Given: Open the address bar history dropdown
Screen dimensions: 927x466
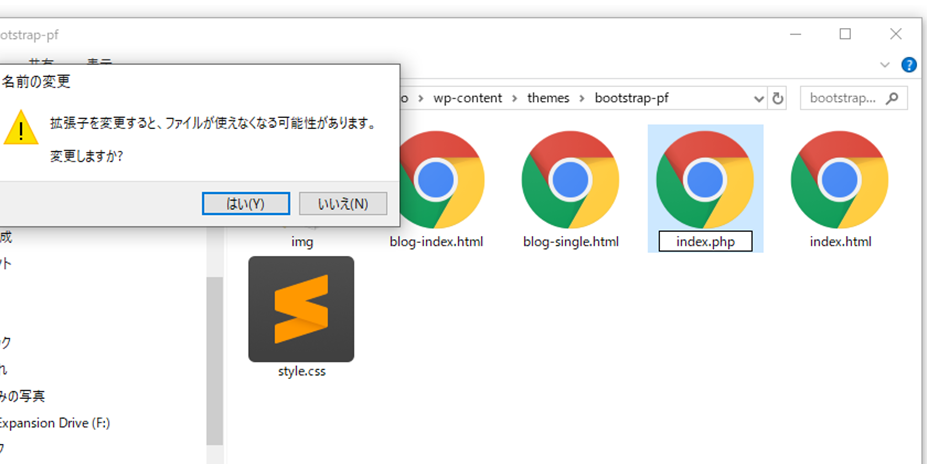Looking at the screenshot, I should click(x=759, y=99).
